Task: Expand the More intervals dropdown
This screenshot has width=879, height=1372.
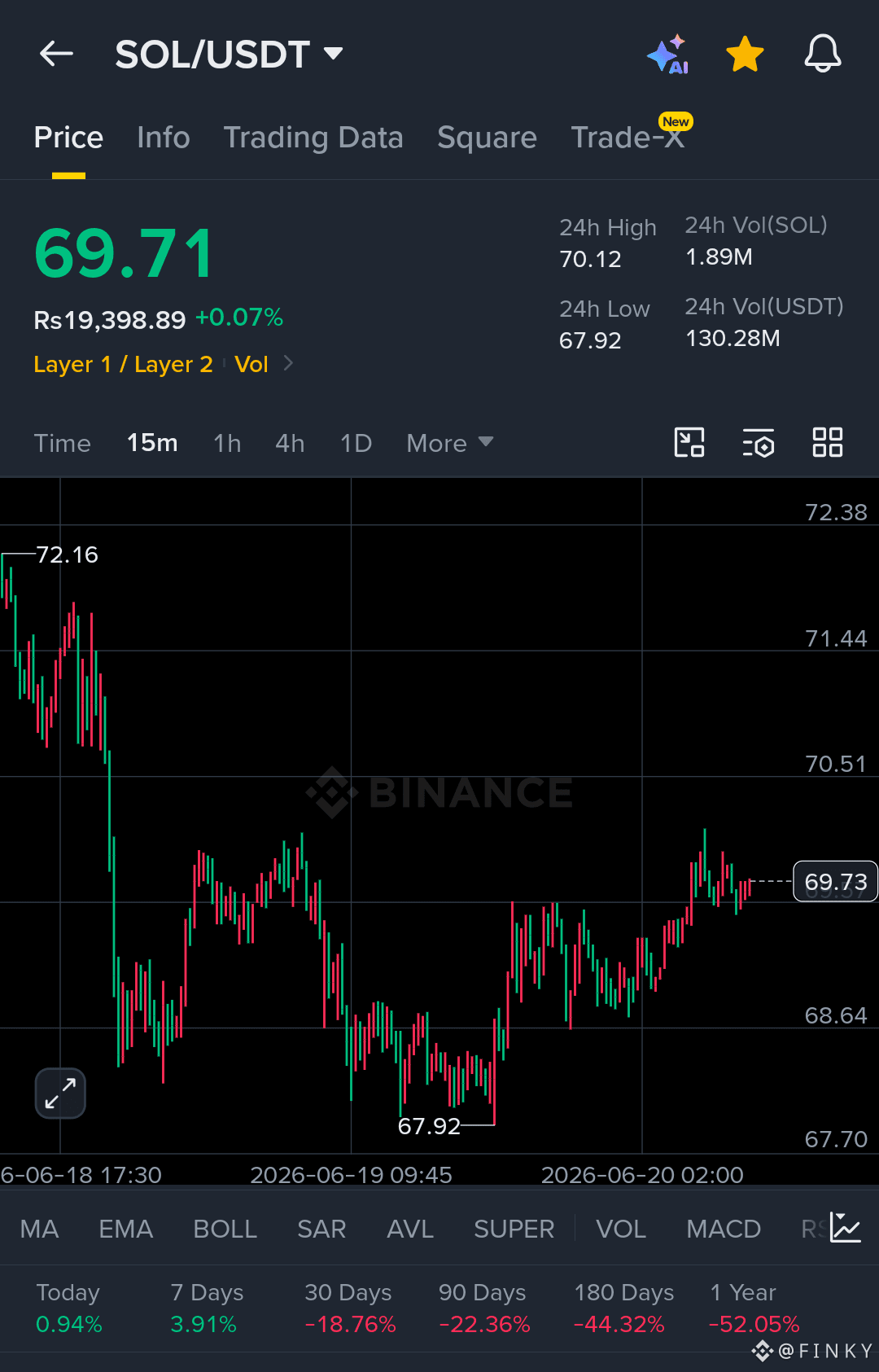Action: 449,443
